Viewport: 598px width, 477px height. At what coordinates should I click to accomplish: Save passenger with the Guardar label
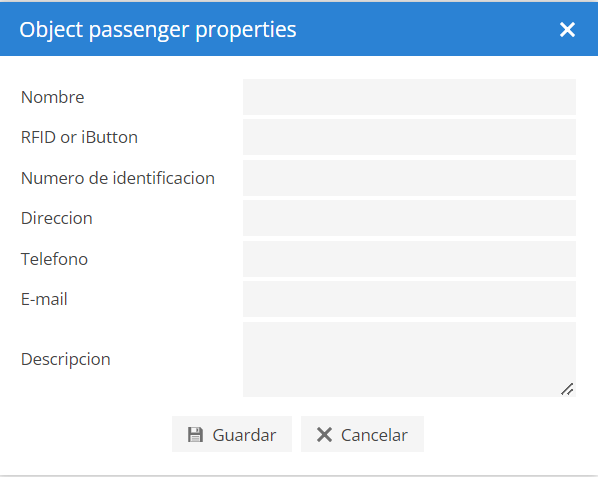click(244, 435)
